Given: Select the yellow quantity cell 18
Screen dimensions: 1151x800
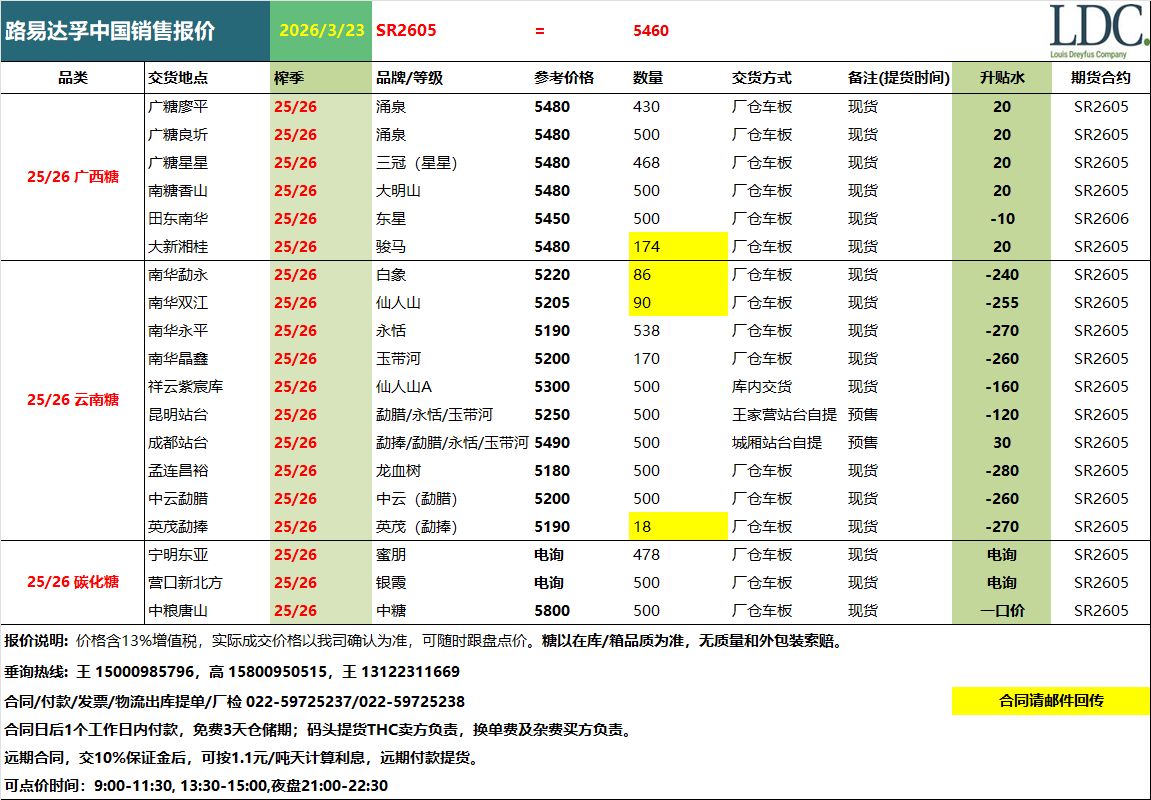Looking at the screenshot, I should 678,526.
